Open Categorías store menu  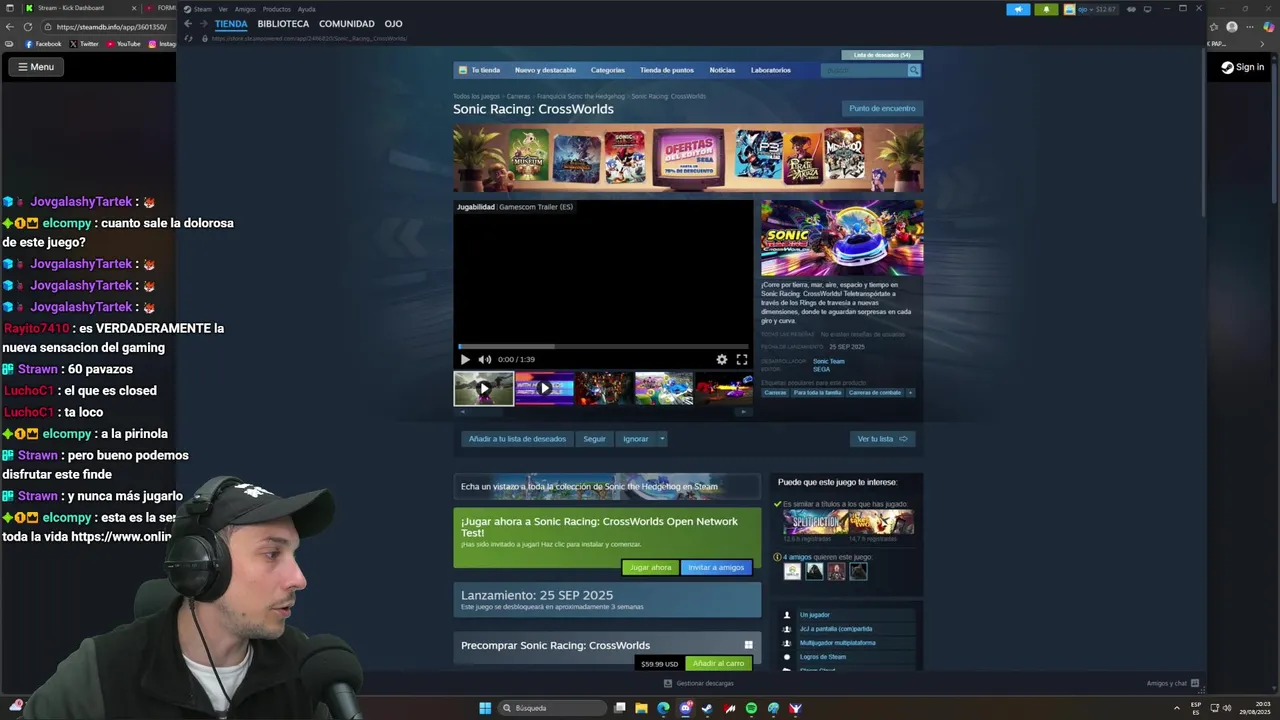click(608, 70)
